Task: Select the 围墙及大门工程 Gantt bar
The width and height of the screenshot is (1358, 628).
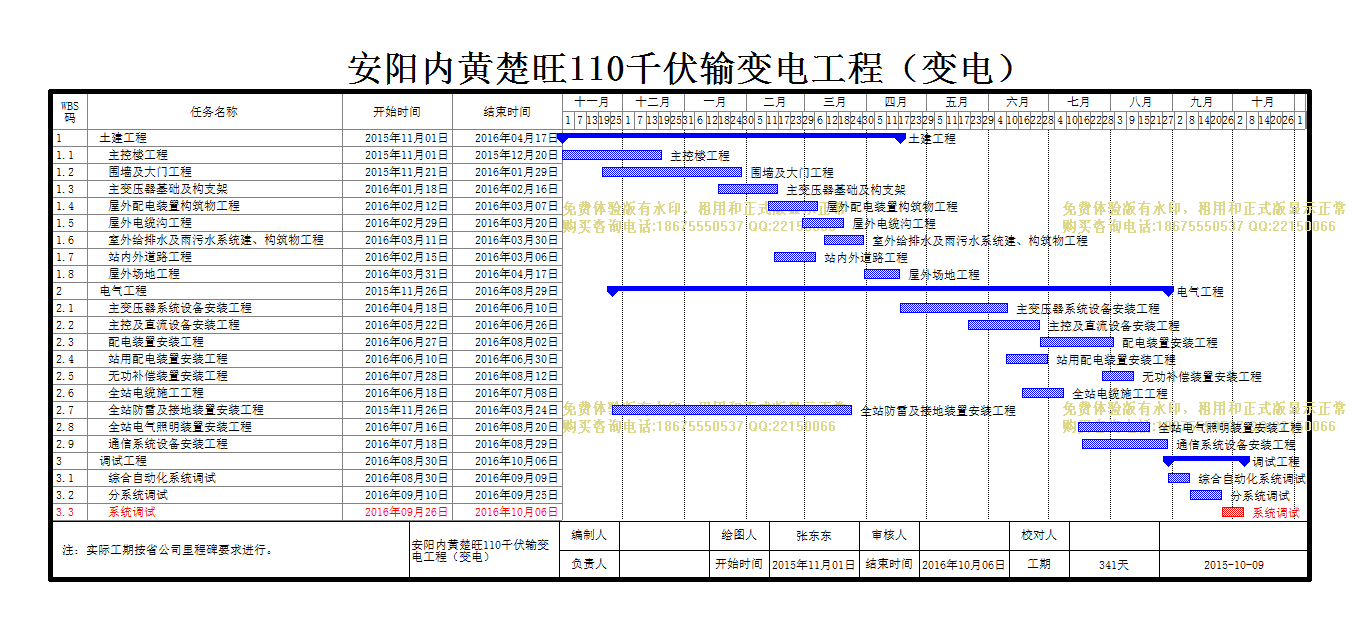Action: tap(672, 172)
